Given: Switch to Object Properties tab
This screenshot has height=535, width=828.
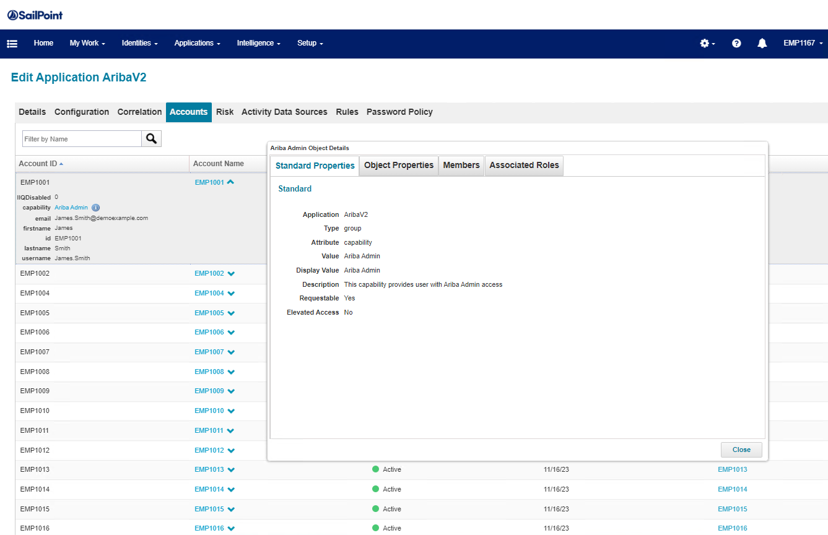Looking at the screenshot, I should 399,165.
